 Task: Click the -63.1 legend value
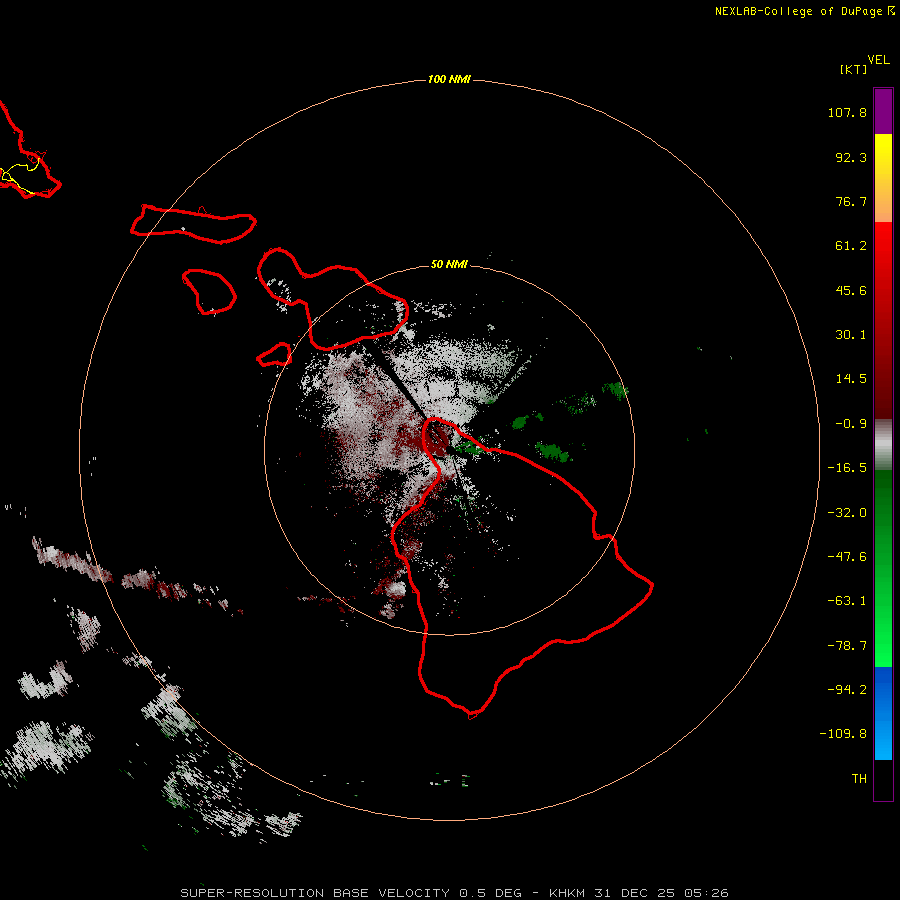(847, 601)
